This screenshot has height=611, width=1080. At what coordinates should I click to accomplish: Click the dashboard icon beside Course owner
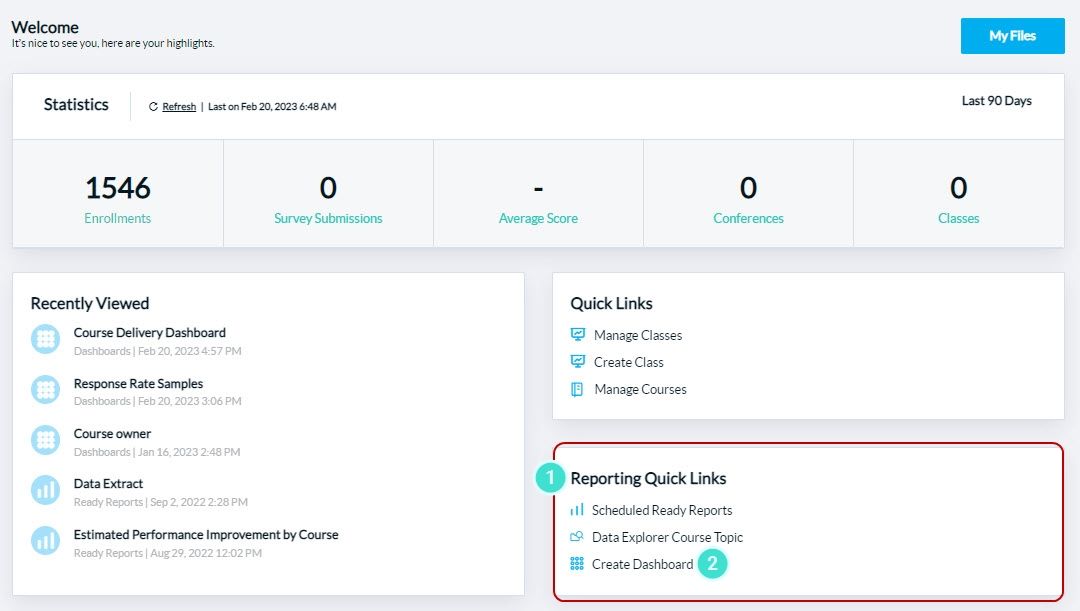[x=44, y=440]
